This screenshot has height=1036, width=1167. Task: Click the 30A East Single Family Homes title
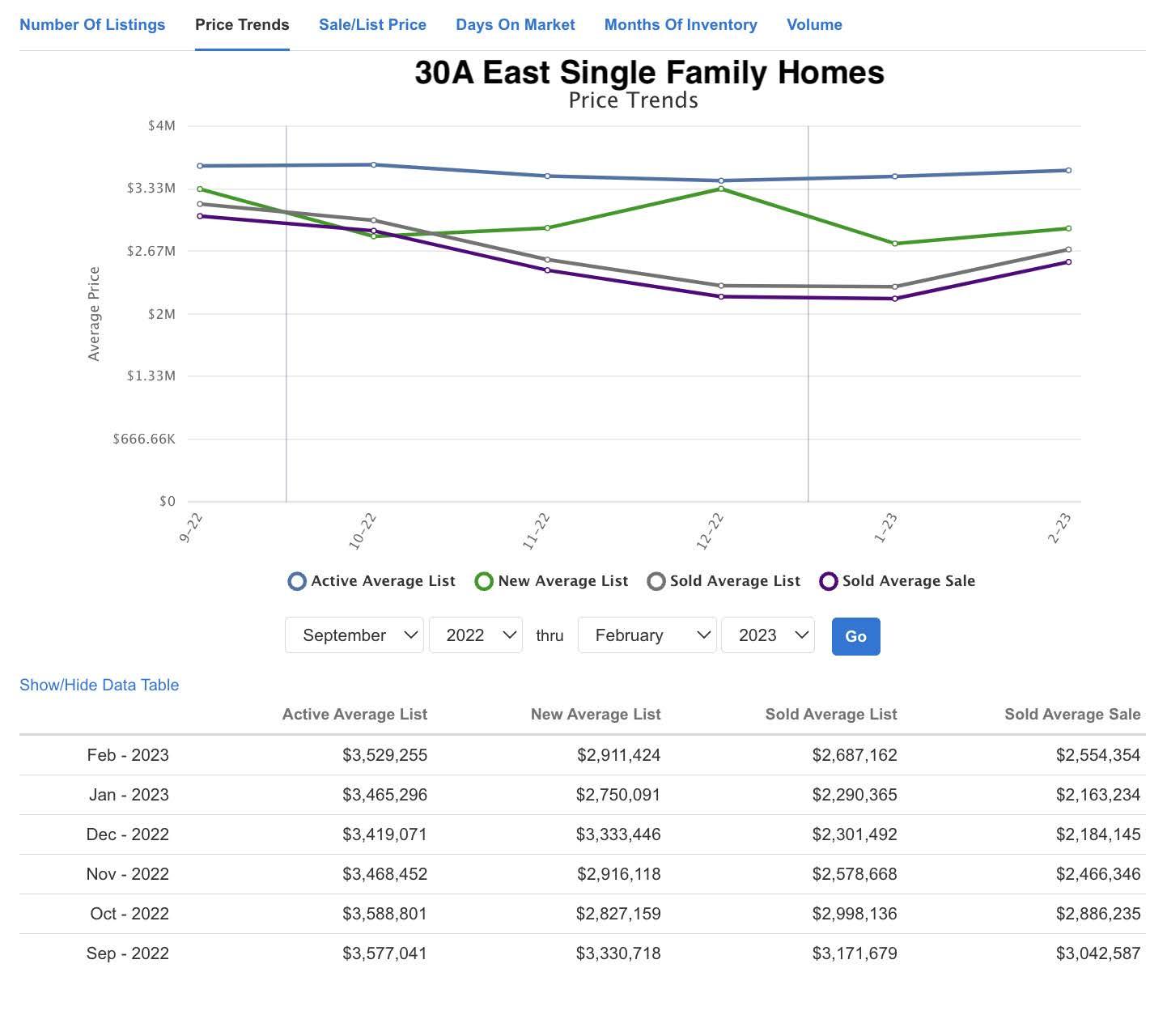(649, 73)
